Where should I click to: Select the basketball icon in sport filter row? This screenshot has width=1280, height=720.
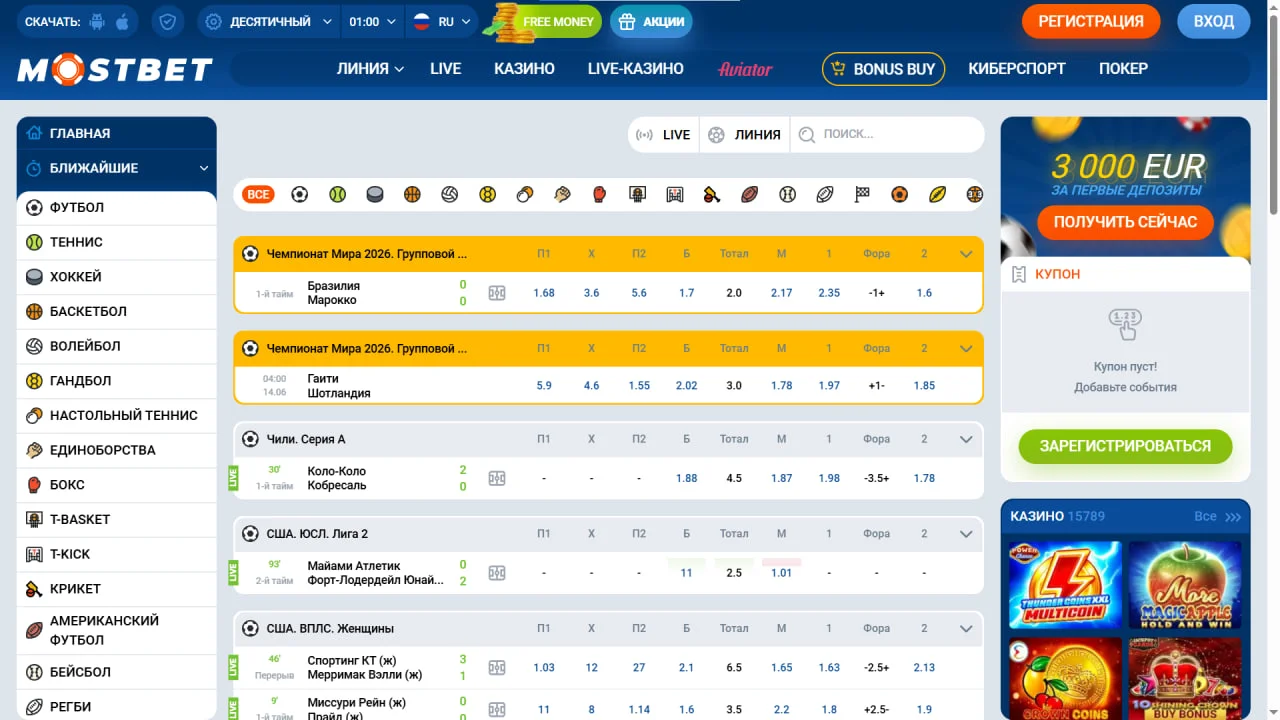tap(412, 194)
